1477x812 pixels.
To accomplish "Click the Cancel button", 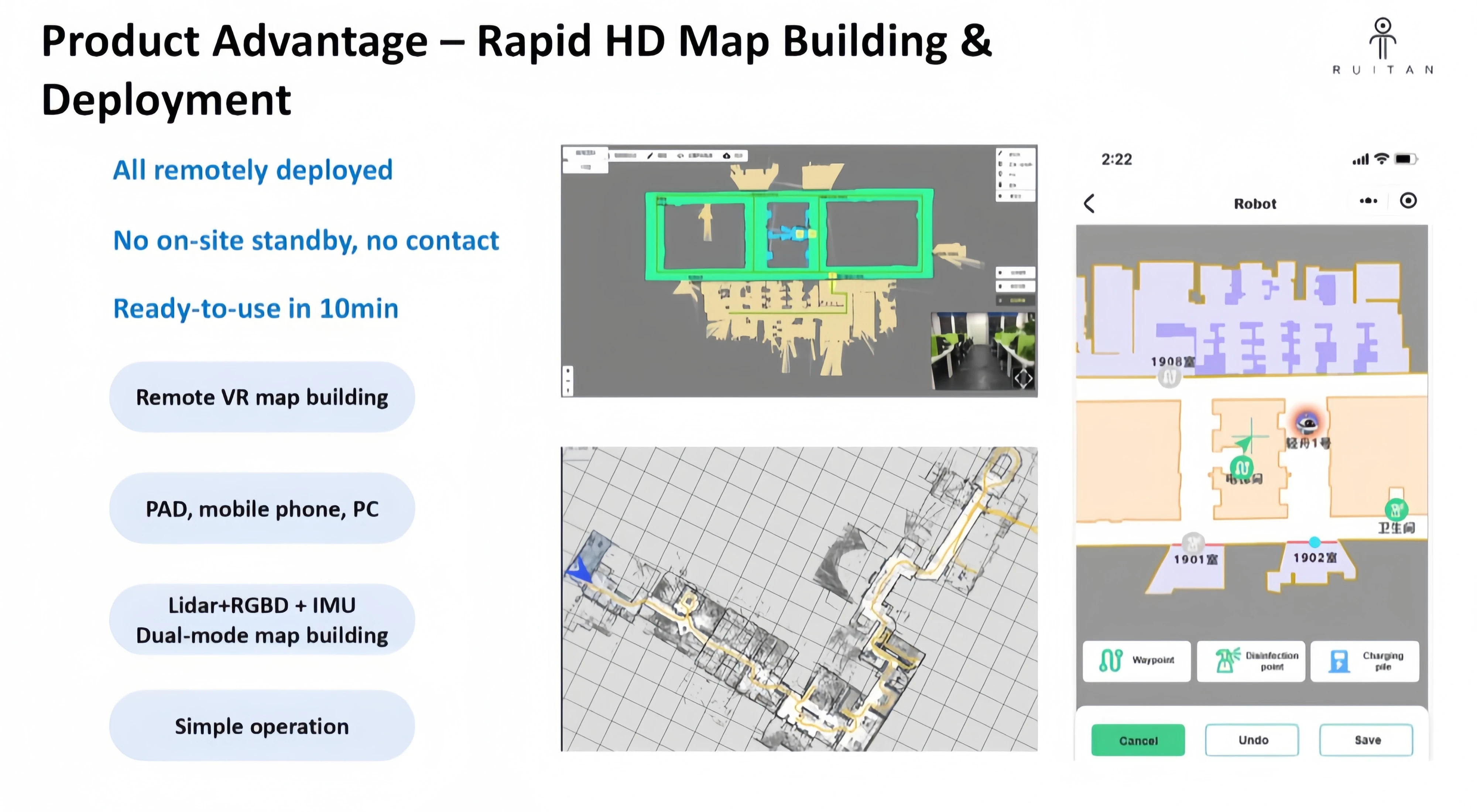I will click(x=1138, y=740).
